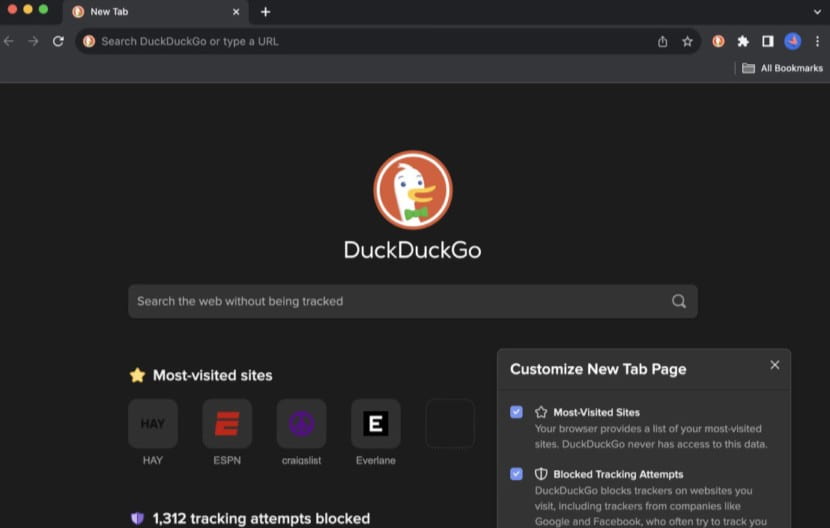Click the 1,312 tracking attempts blocked text
This screenshot has width=830, height=528.
261,518
